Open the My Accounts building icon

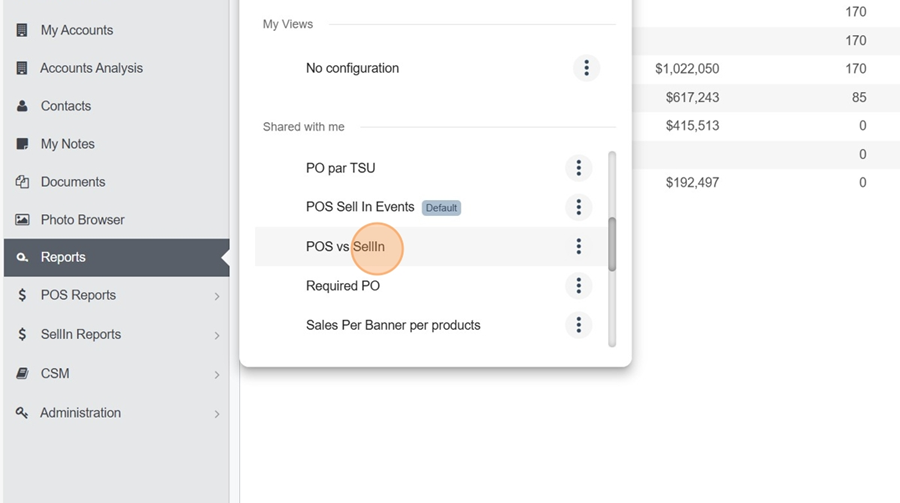(22, 30)
